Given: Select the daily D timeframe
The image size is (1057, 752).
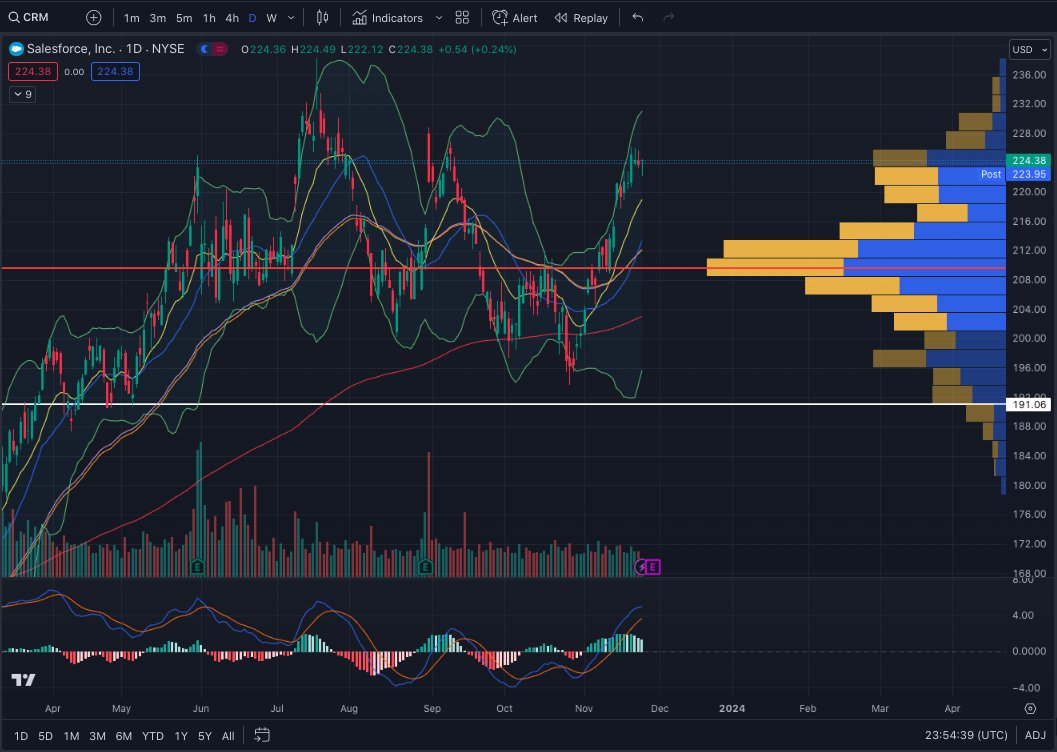Looking at the screenshot, I should 252,18.
